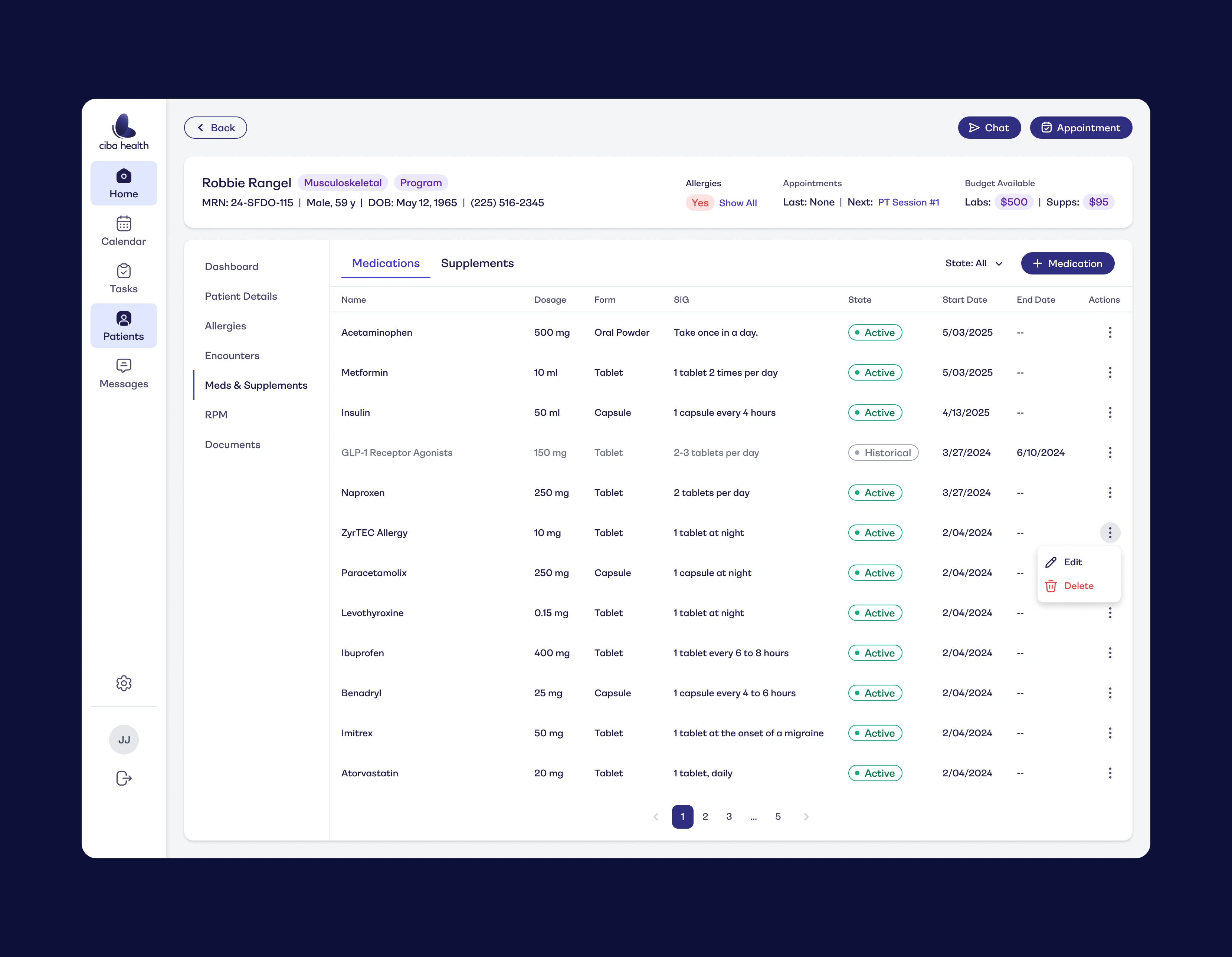
Task: Open Messages from sidebar
Action: click(124, 373)
